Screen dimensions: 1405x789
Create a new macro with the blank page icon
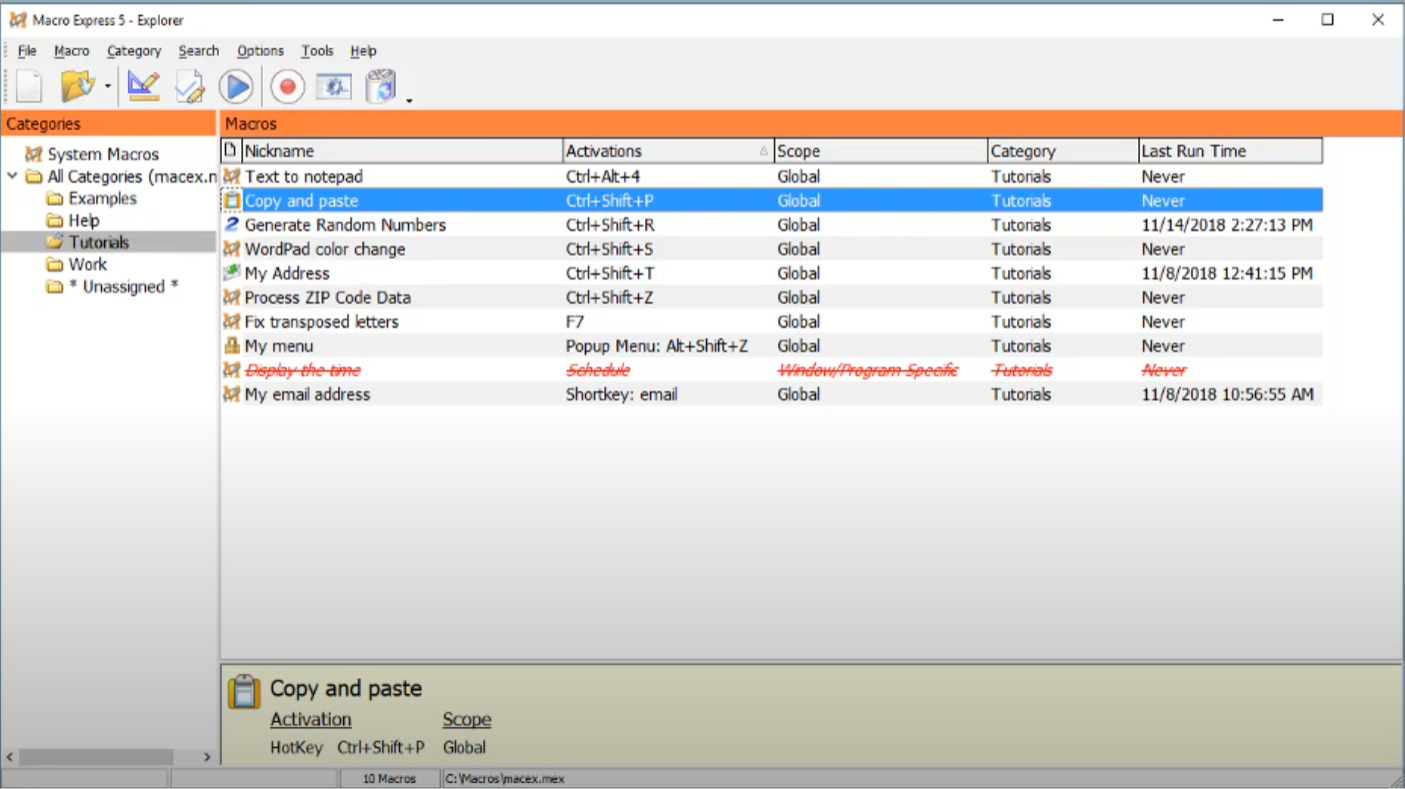tap(29, 87)
